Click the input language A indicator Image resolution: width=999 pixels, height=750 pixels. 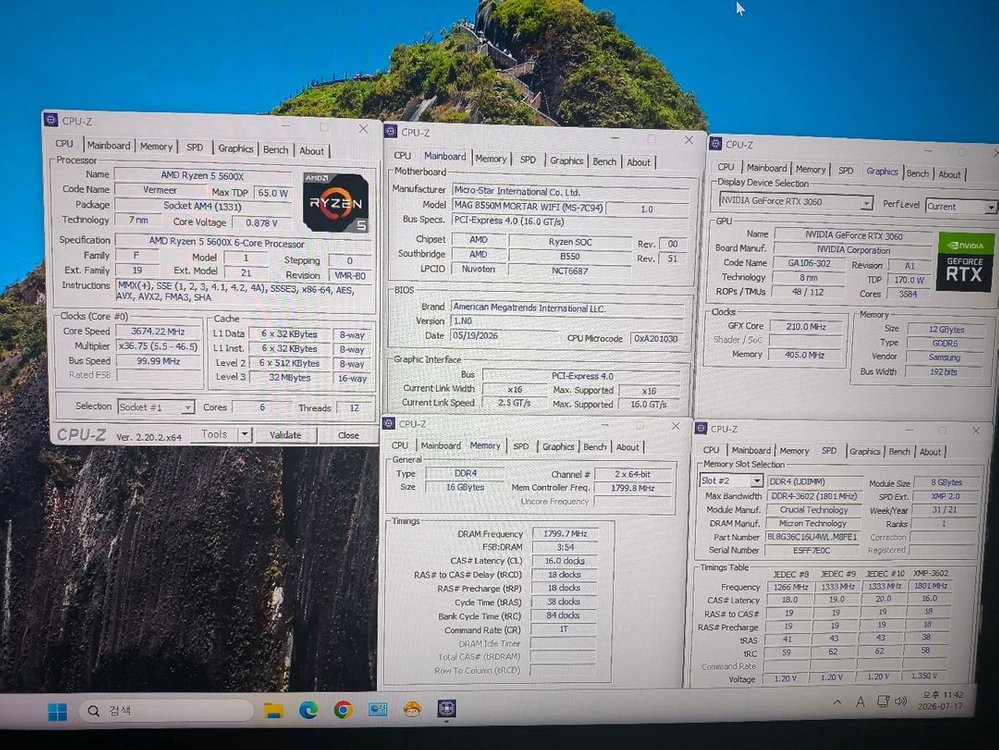click(x=860, y=702)
